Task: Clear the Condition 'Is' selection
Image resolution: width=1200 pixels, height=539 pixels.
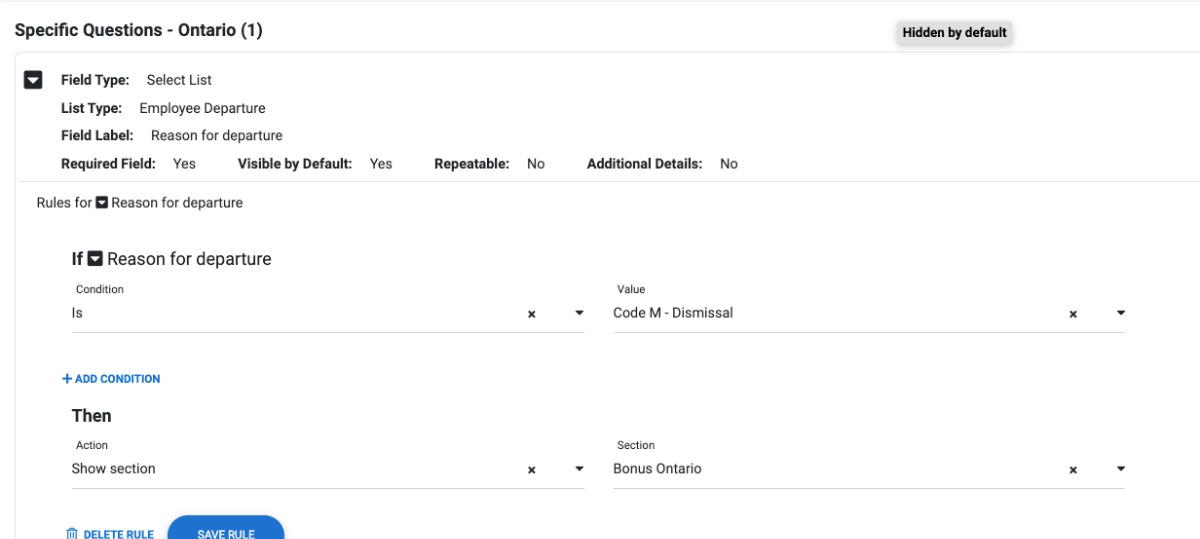Action: click(x=532, y=314)
